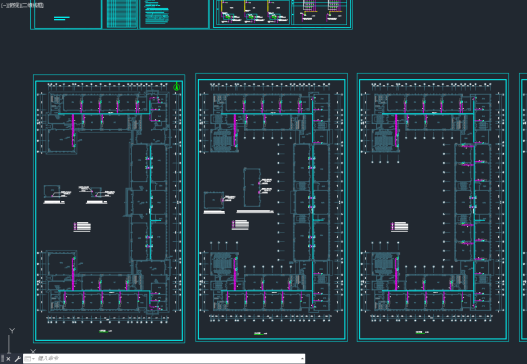Select the legend table in the third floor plan
Image resolution: width=527 pixels, height=364 pixels.
[400, 227]
